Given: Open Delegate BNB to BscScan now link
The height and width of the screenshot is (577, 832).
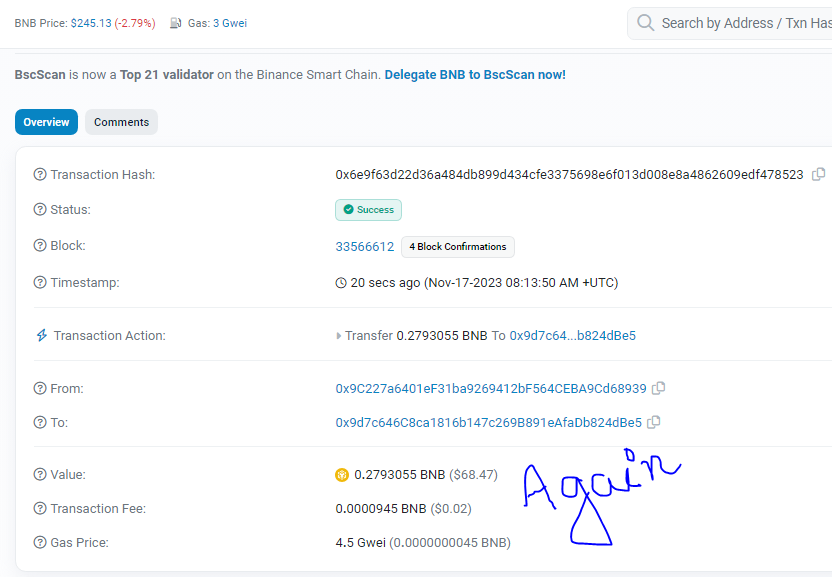Looking at the screenshot, I should click(x=475, y=75).
